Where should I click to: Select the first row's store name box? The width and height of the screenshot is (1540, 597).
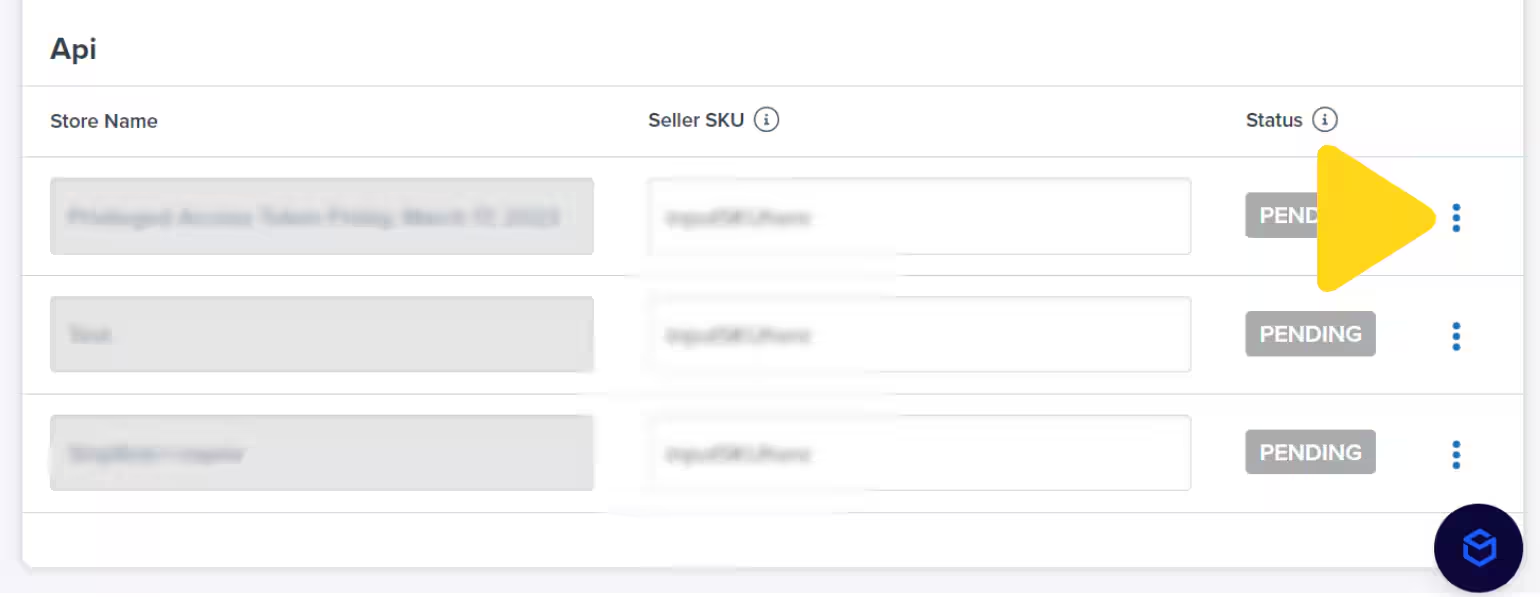[321, 216]
